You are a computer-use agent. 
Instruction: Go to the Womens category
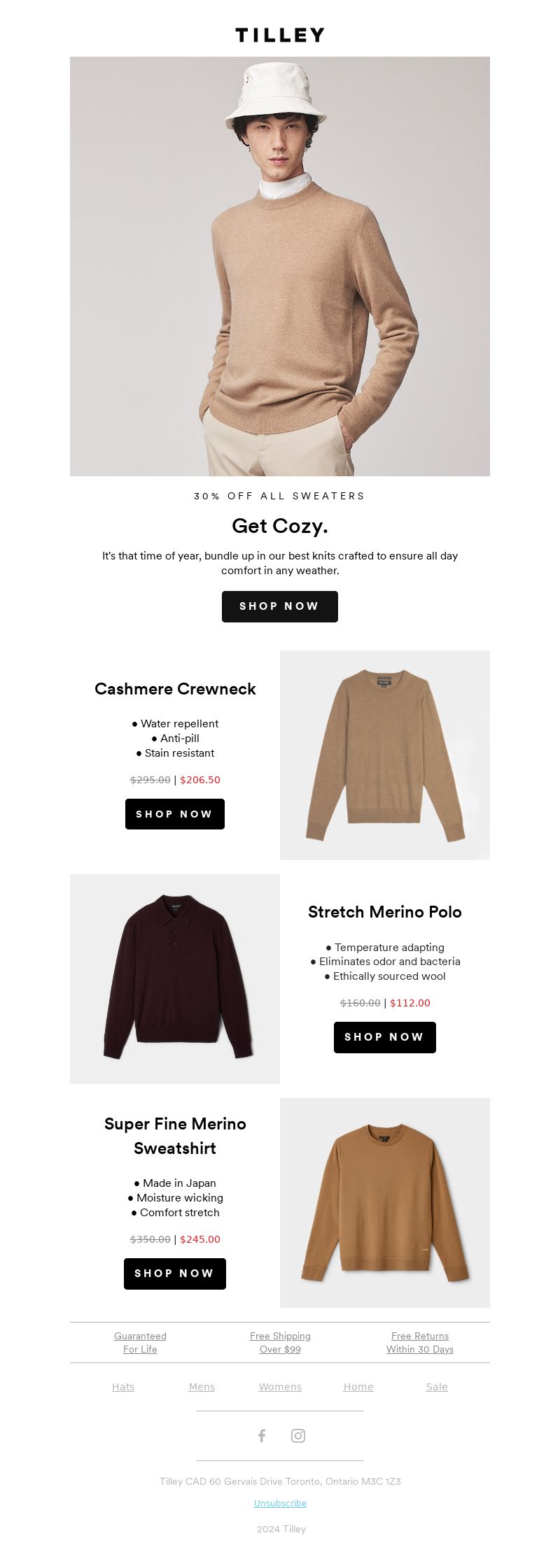[x=280, y=1387]
